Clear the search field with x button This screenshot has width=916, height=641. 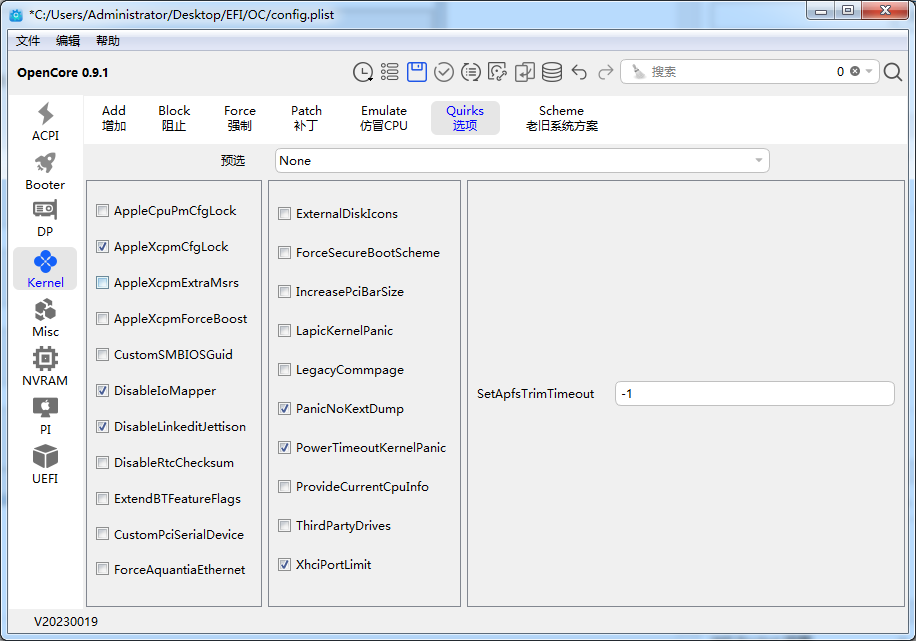[855, 72]
